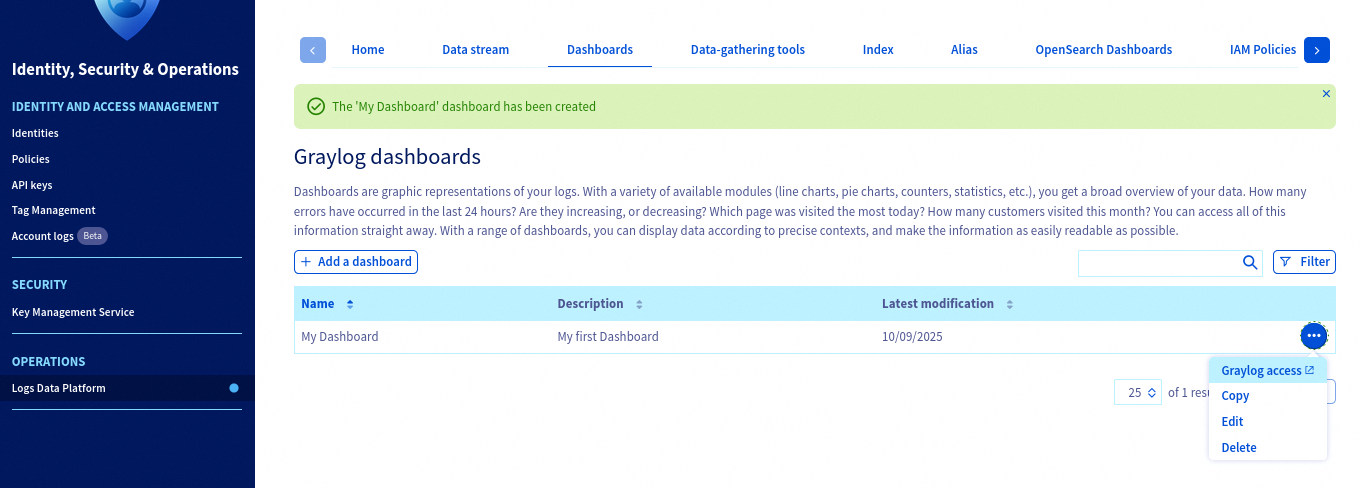Sort the table by Name column arrows
1360x488 pixels.
coord(350,304)
